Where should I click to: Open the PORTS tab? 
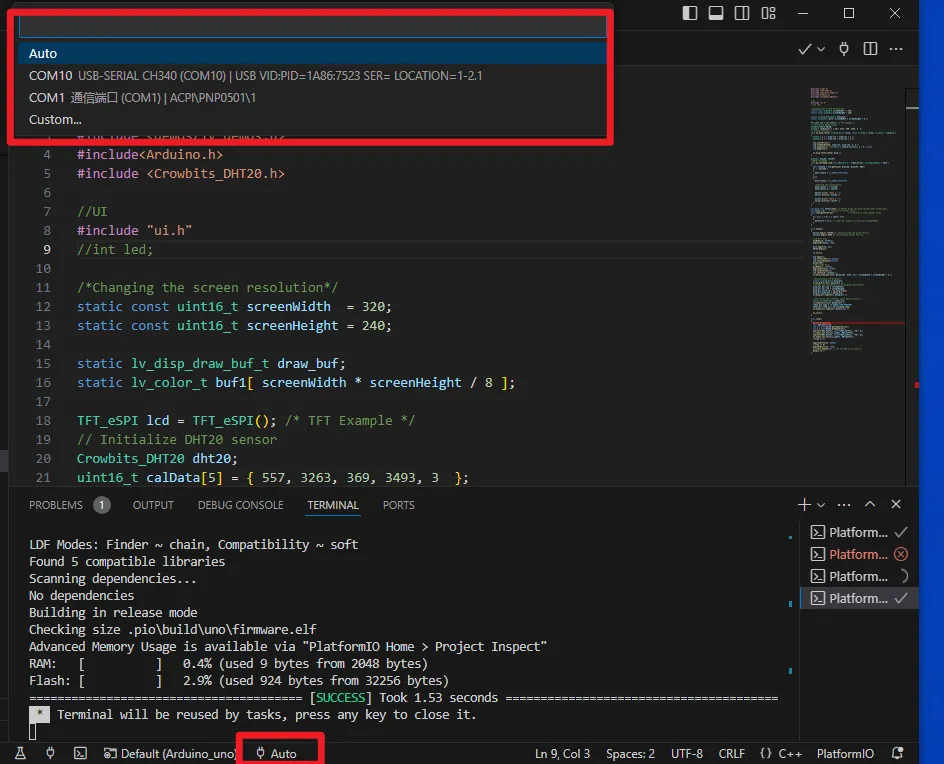click(398, 505)
